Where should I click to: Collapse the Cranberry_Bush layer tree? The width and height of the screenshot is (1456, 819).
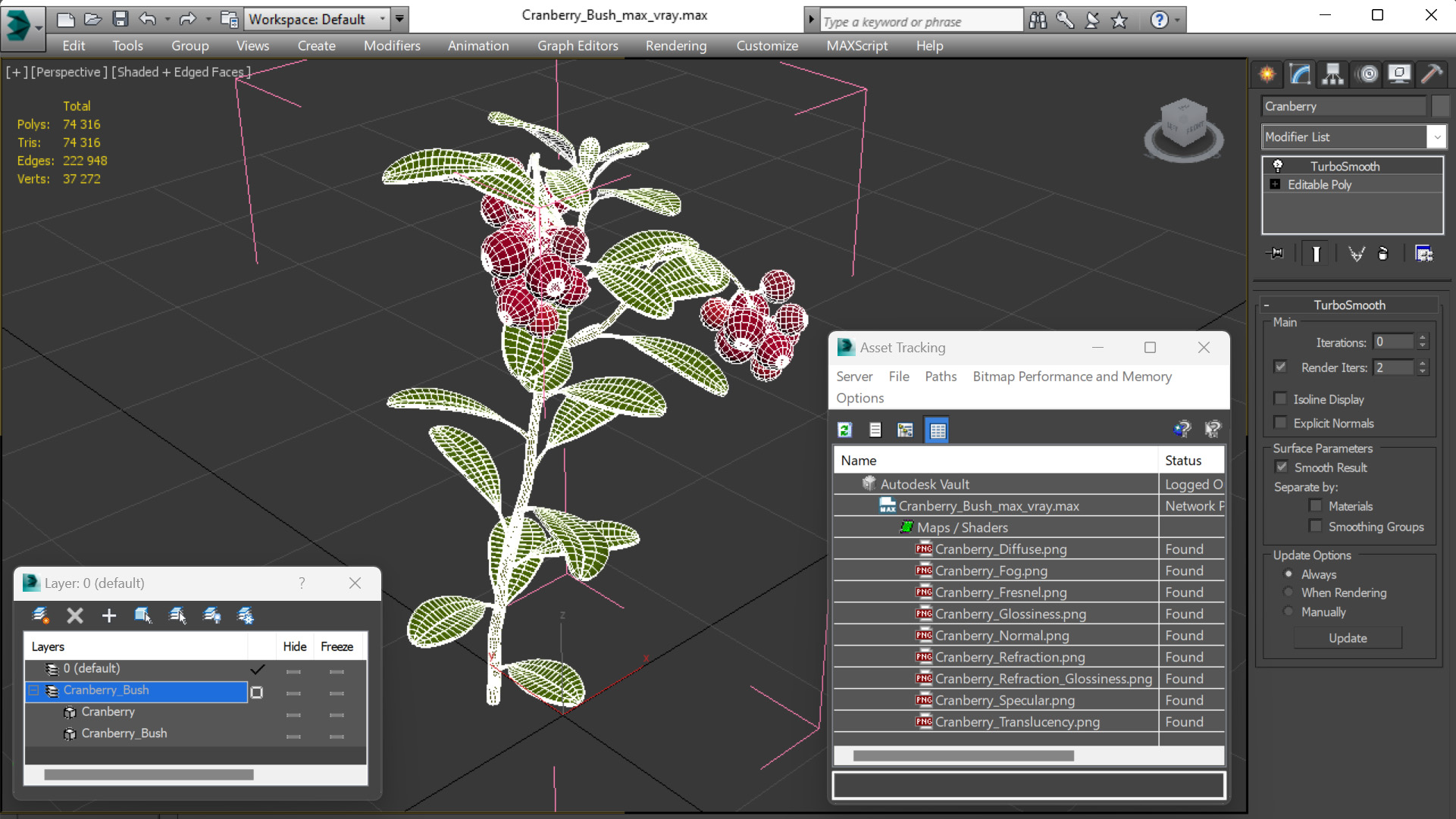click(x=33, y=690)
